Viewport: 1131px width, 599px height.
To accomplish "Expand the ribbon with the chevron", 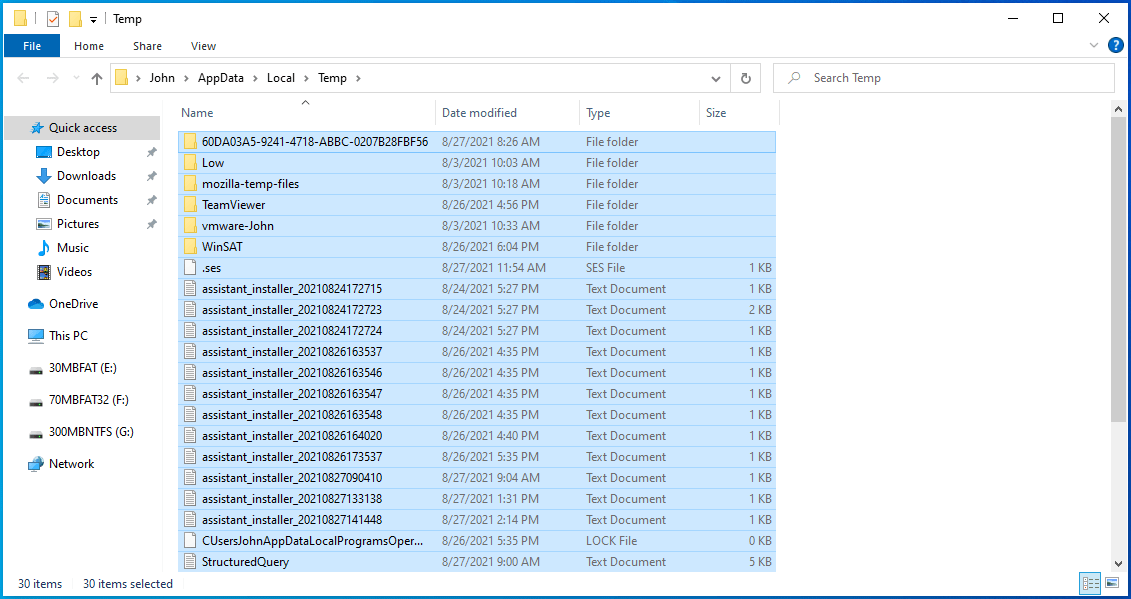I will [x=1093, y=45].
